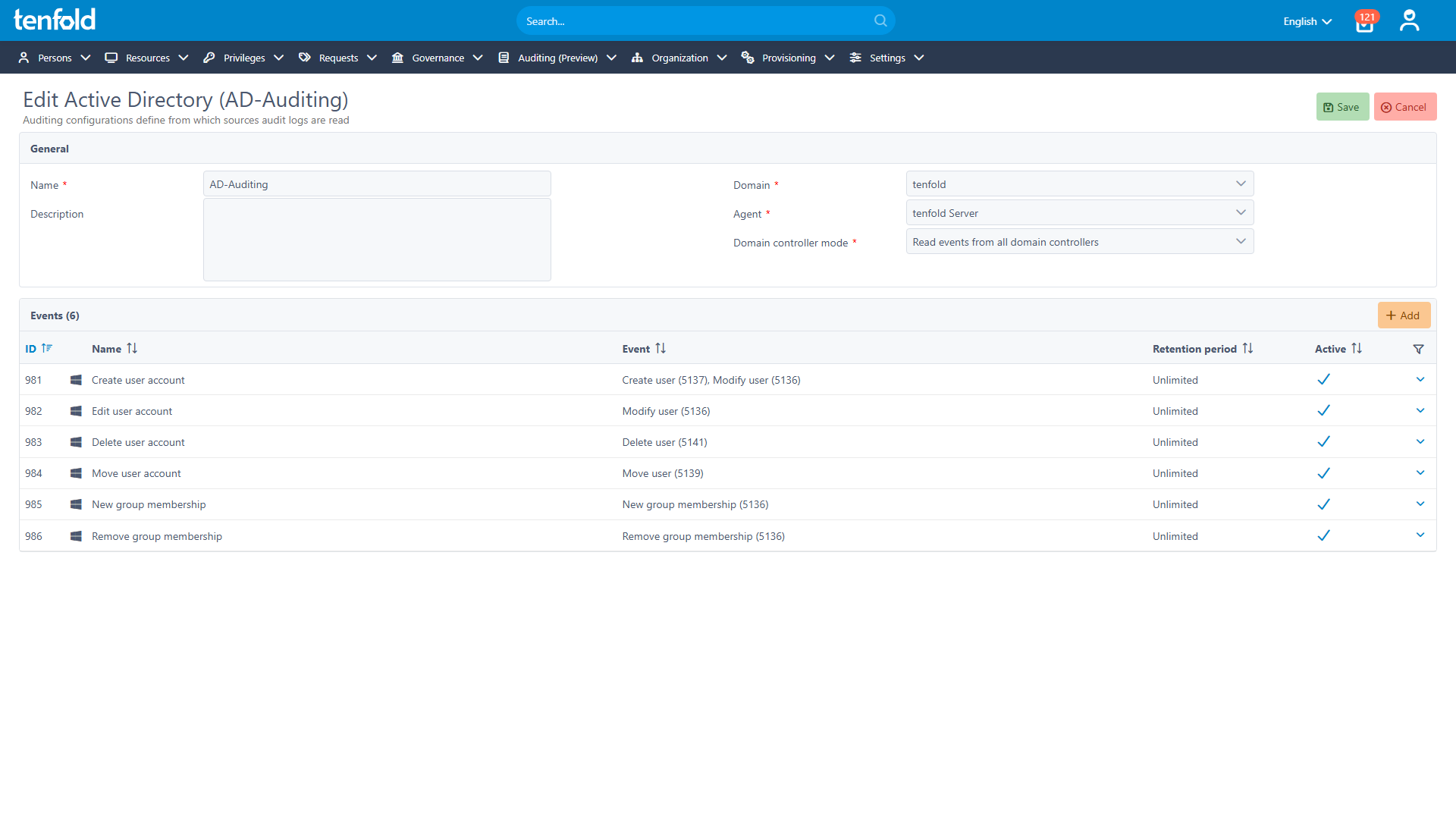Toggle Active for Remove group membership

[1323, 535]
